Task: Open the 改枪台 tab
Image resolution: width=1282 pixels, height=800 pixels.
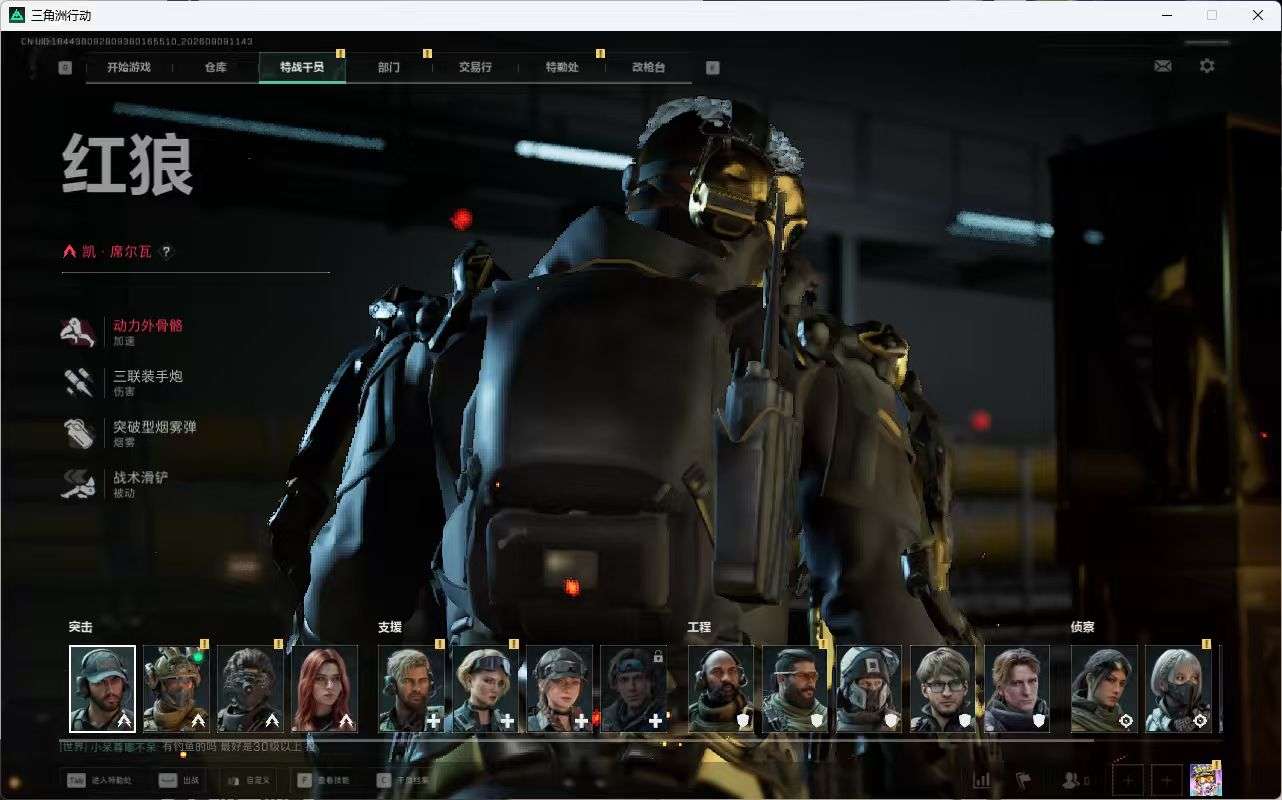Action: tap(648, 67)
